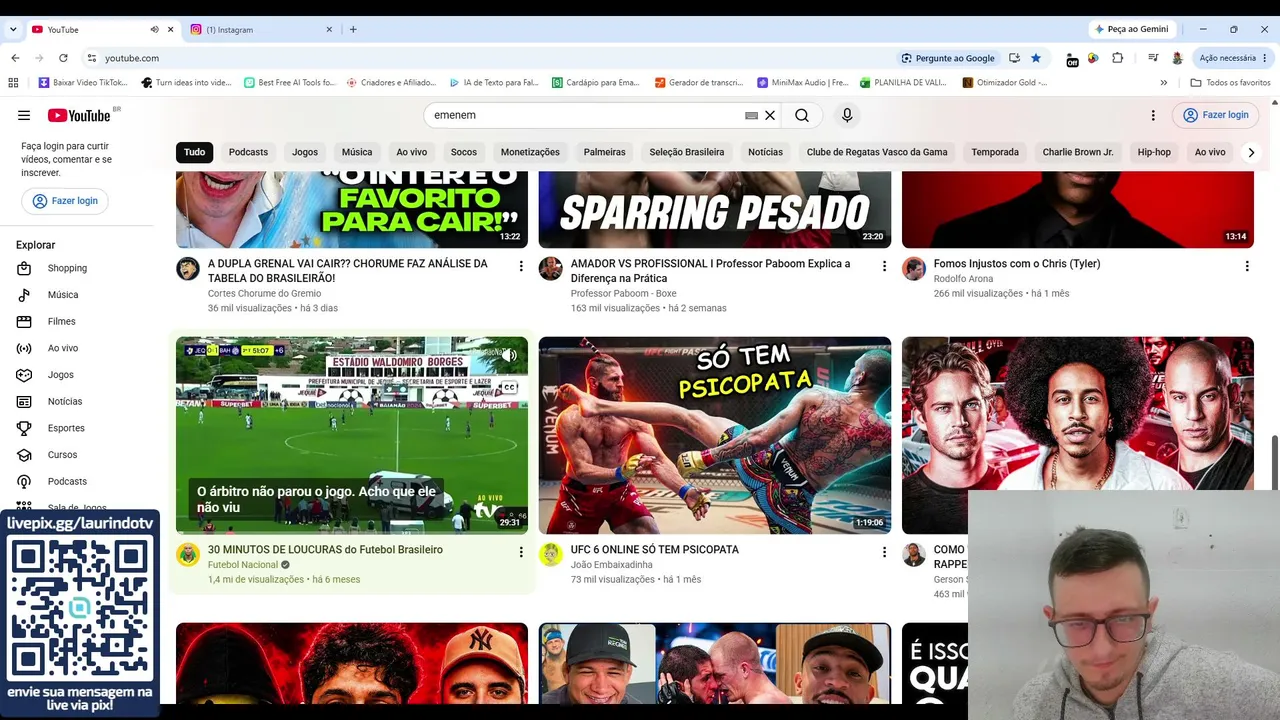
Task: Open options for Amador vs Profissional video
Action: click(x=884, y=266)
